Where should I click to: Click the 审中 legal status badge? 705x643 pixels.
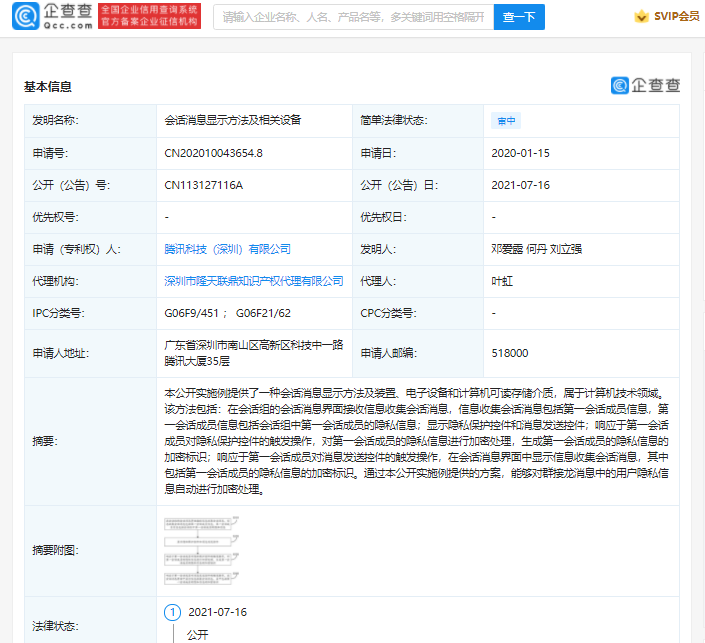(x=506, y=121)
